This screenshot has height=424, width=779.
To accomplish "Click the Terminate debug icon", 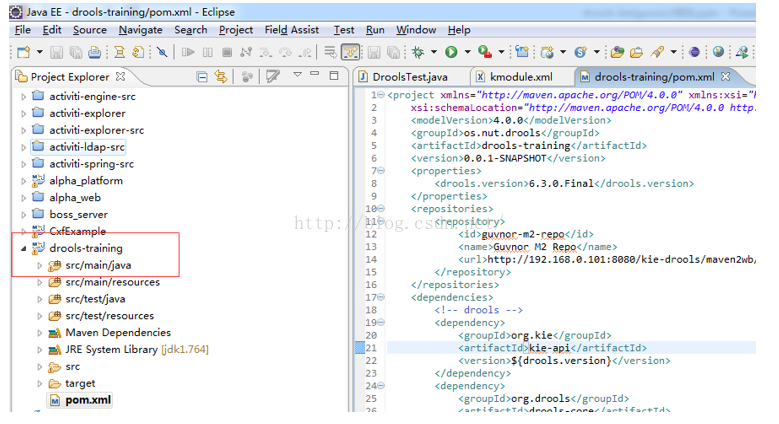I will (x=227, y=52).
